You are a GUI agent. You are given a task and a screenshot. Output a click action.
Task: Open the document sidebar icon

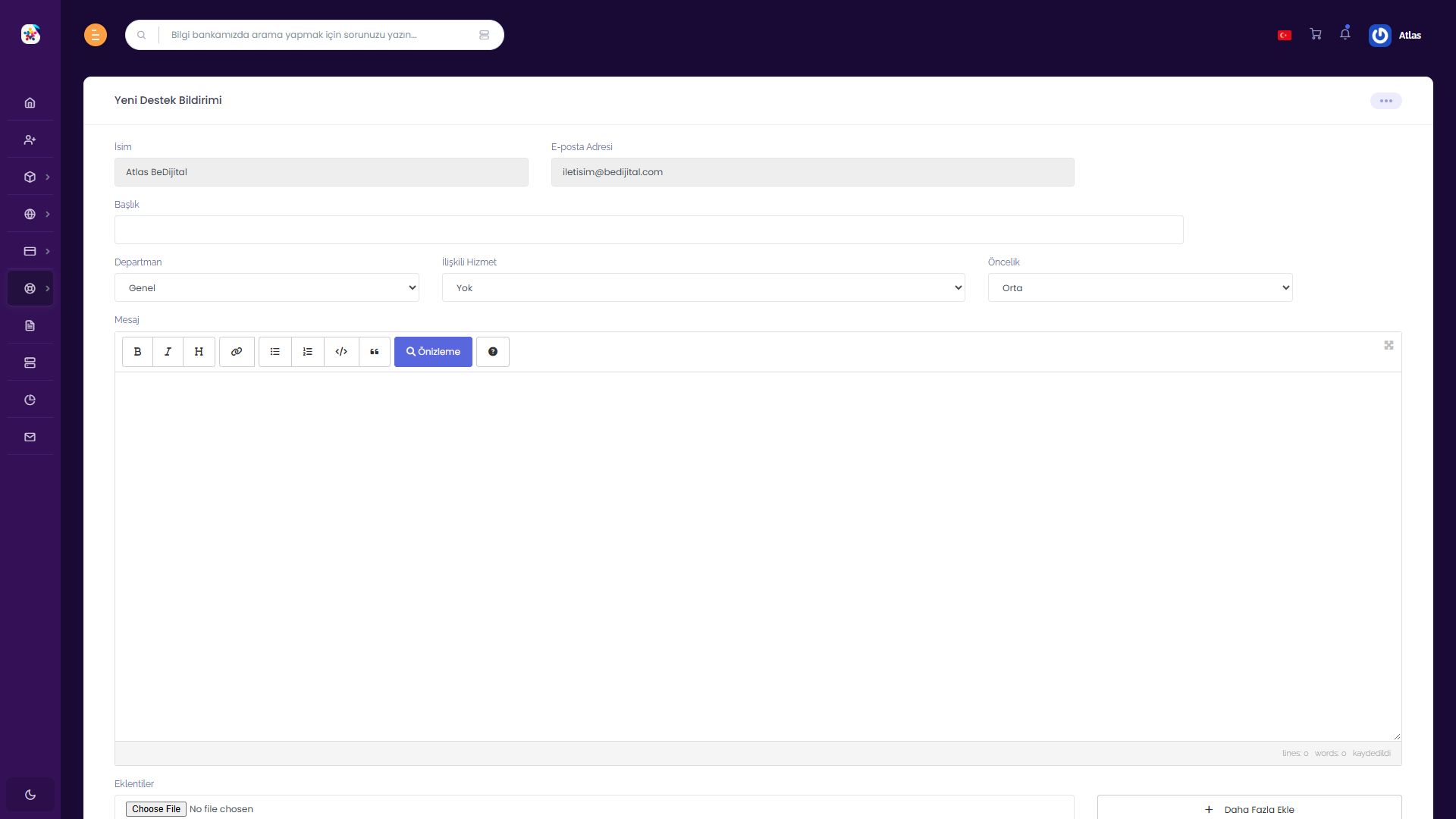click(30, 326)
